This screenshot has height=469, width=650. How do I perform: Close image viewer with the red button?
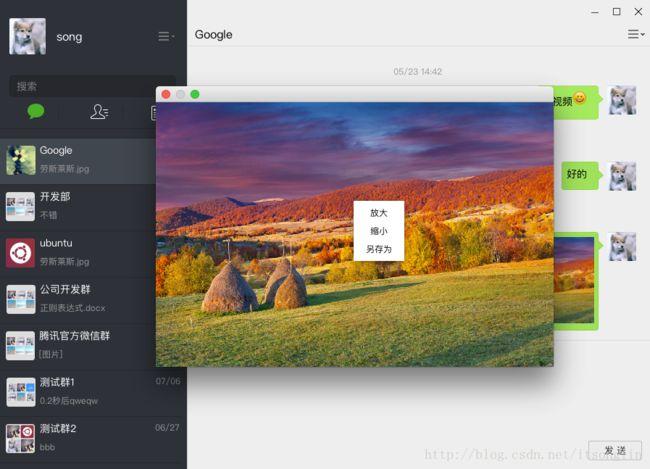click(166, 94)
